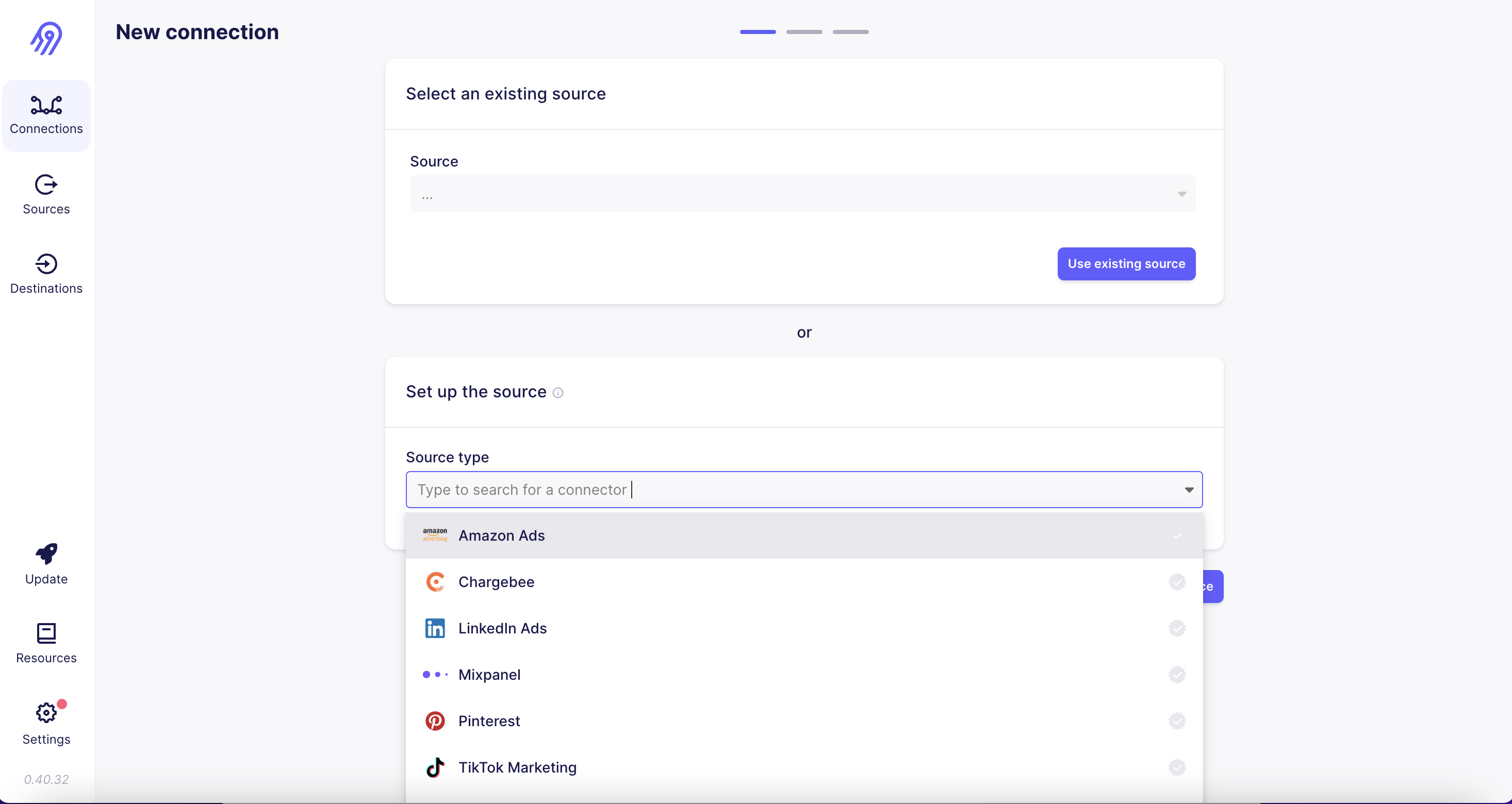This screenshot has height=804, width=1512.
Task: Open Settings gear icon
Action: pos(46,712)
